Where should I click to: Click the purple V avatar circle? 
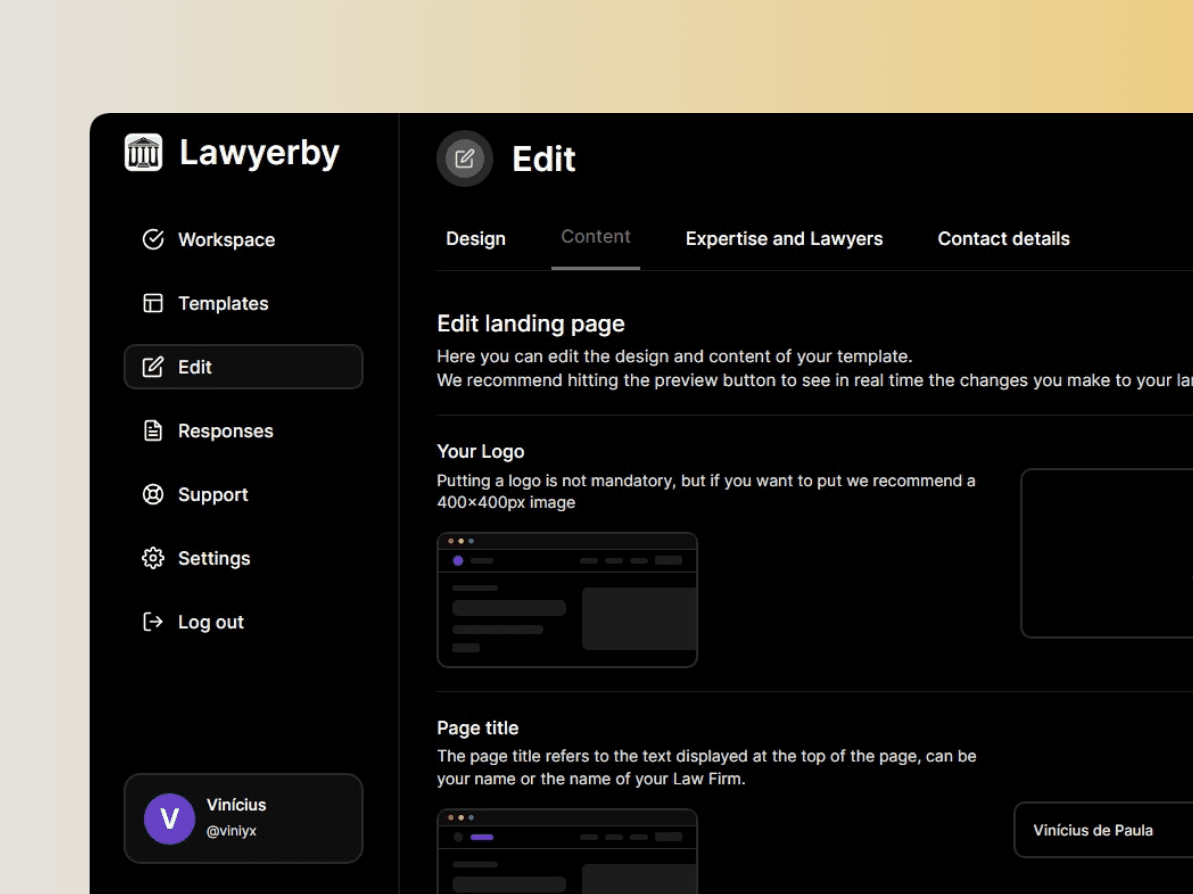point(169,819)
